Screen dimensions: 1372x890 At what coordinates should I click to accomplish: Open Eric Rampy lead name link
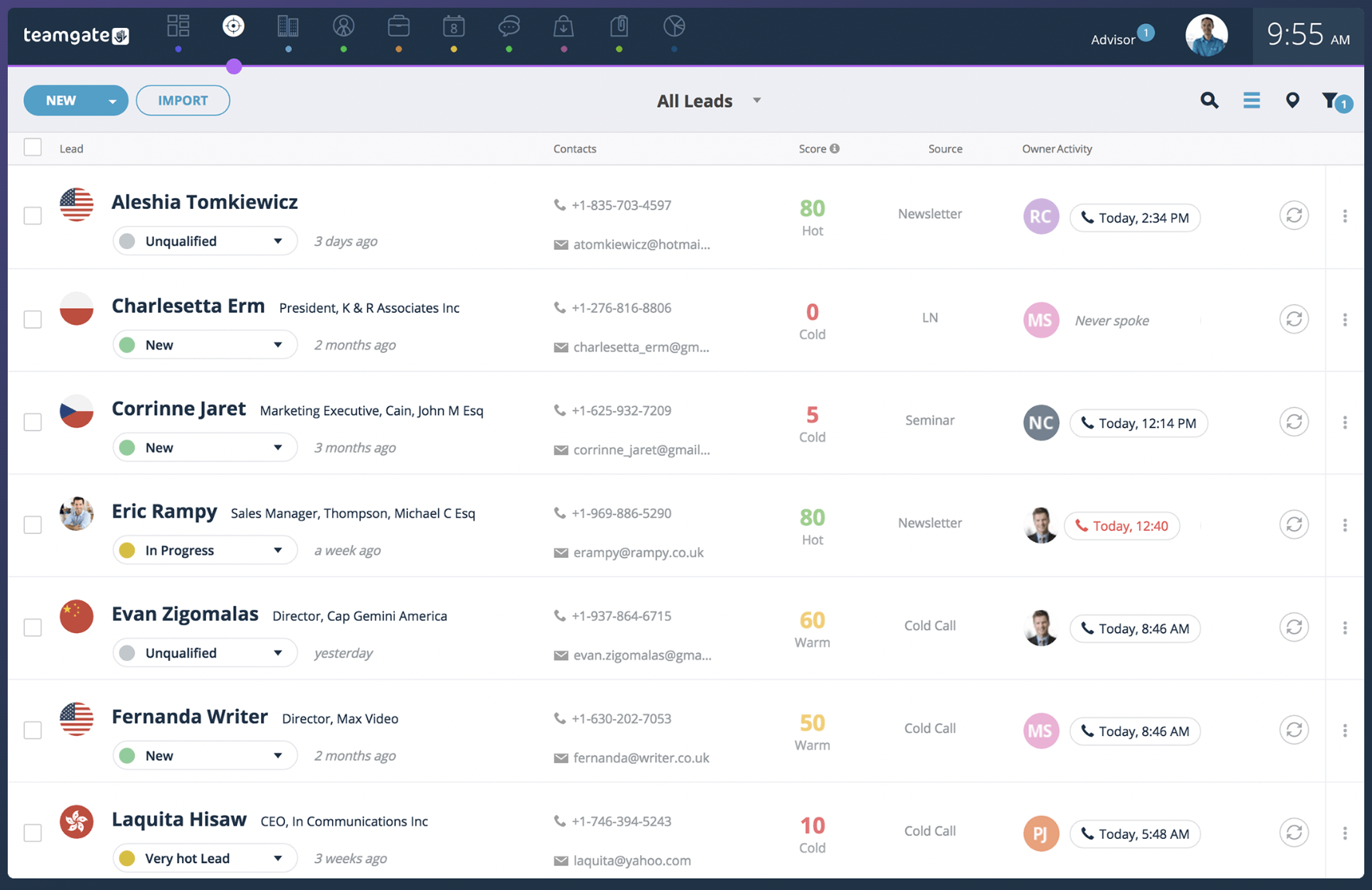164,512
